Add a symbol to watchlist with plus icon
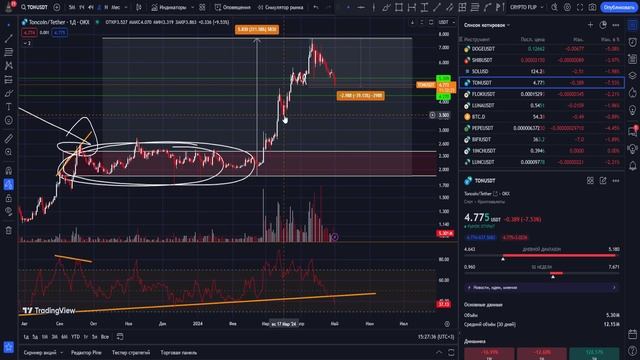The image size is (640, 360). click(x=590, y=25)
